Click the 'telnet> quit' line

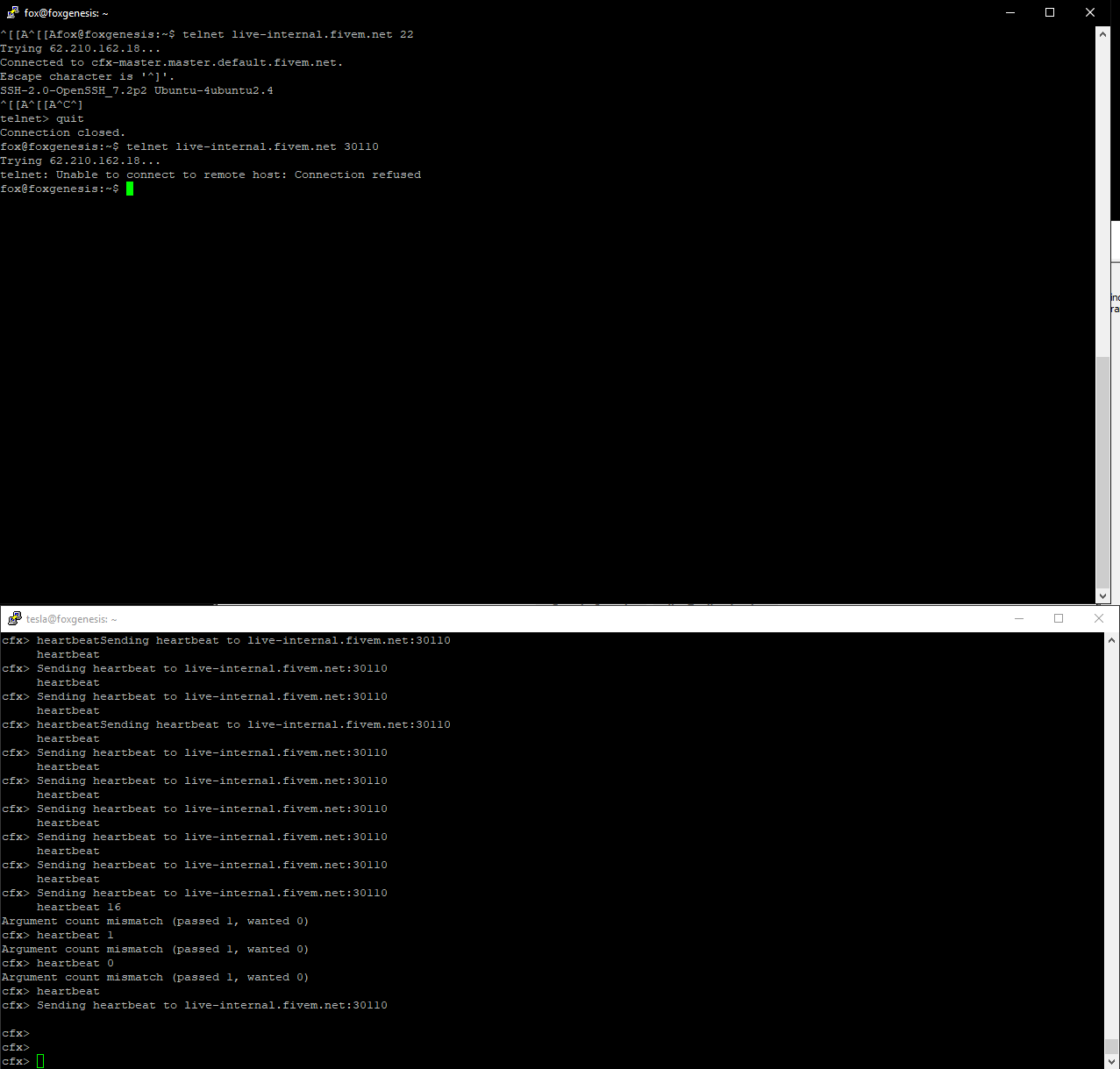(x=42, y=118)
